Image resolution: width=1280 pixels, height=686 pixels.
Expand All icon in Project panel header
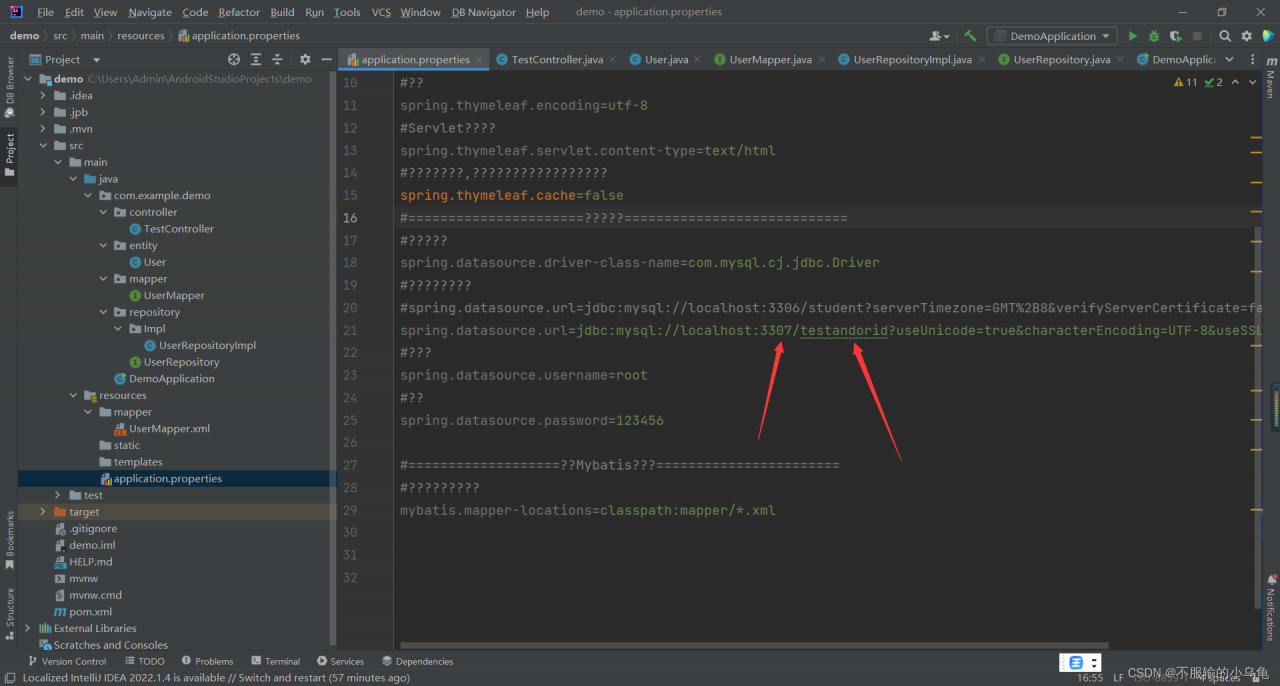(256, 60)
